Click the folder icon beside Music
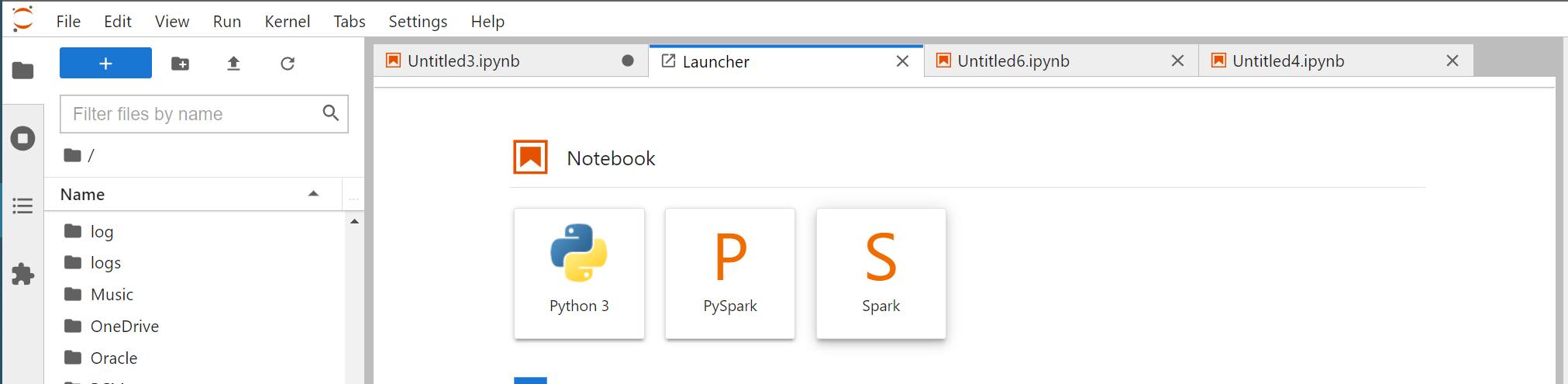Image resolution: width=1568 pixels, height=384 pixels. (x=73, y=294)
